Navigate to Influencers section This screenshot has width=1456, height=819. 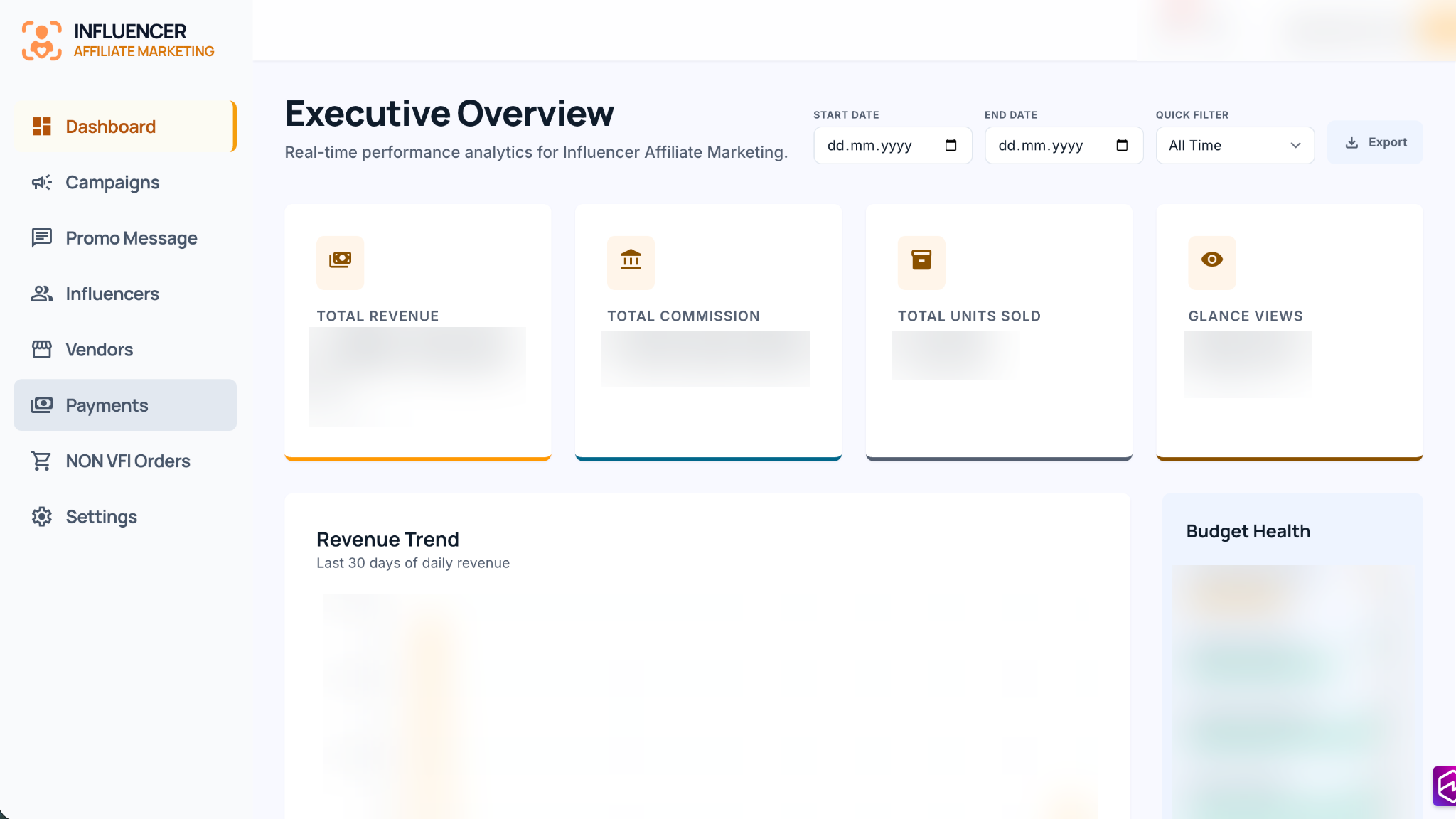tap(125, 294)
